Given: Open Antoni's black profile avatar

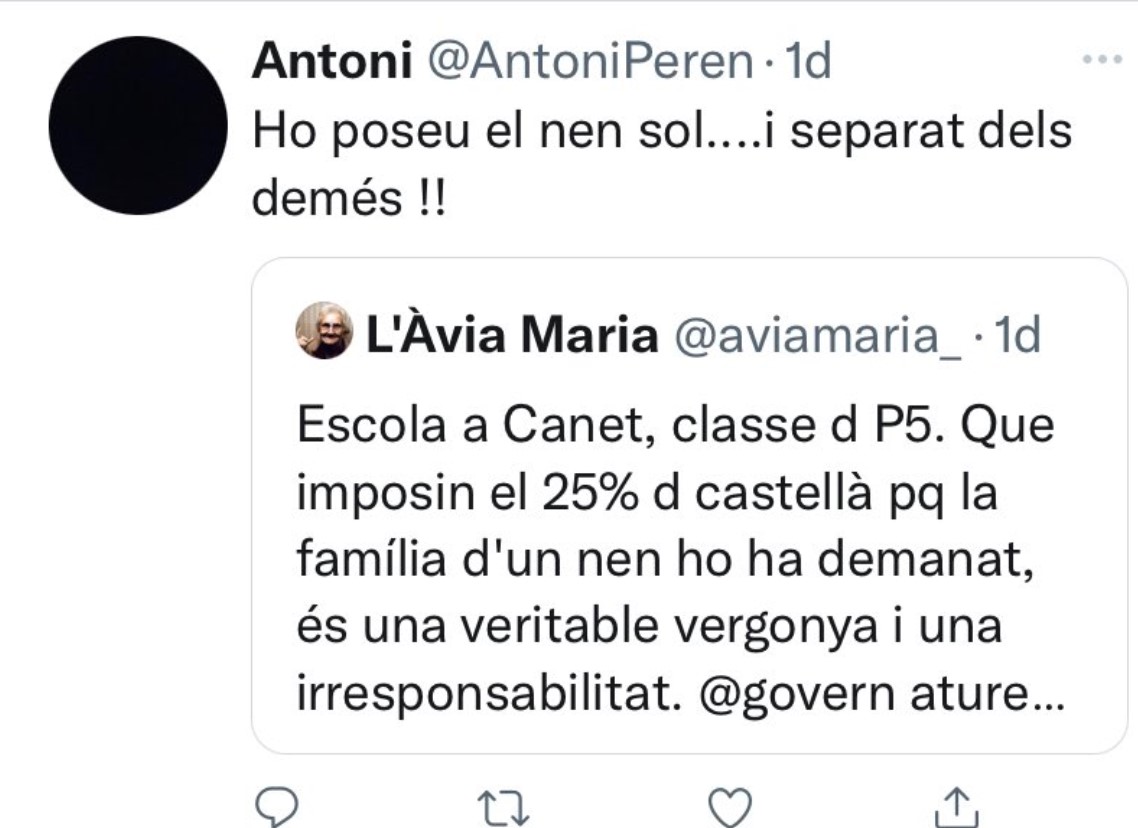Looking at the screenshot, I should pyautogui.click(x=138, y=125).
